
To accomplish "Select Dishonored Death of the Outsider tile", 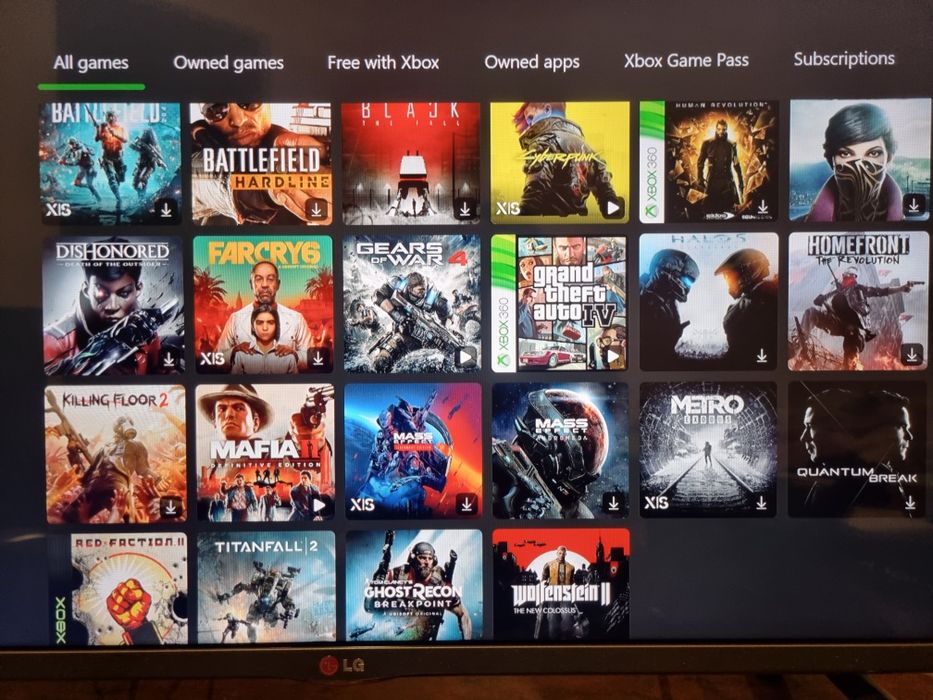I will [x=114, y=307].
